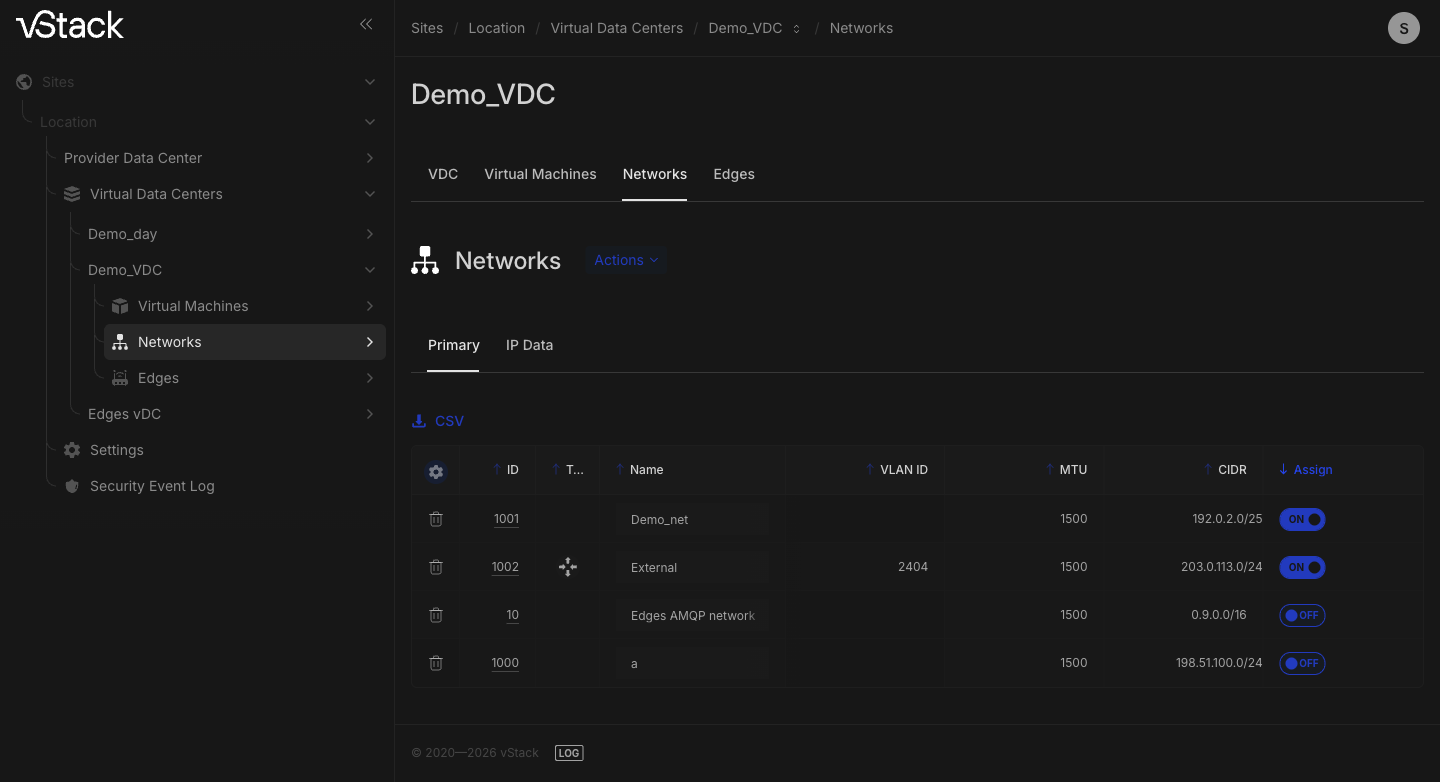Turn on Assign toggle for network a
Viewport: 1440px width, 782px height.
(x=1302, y=663)
